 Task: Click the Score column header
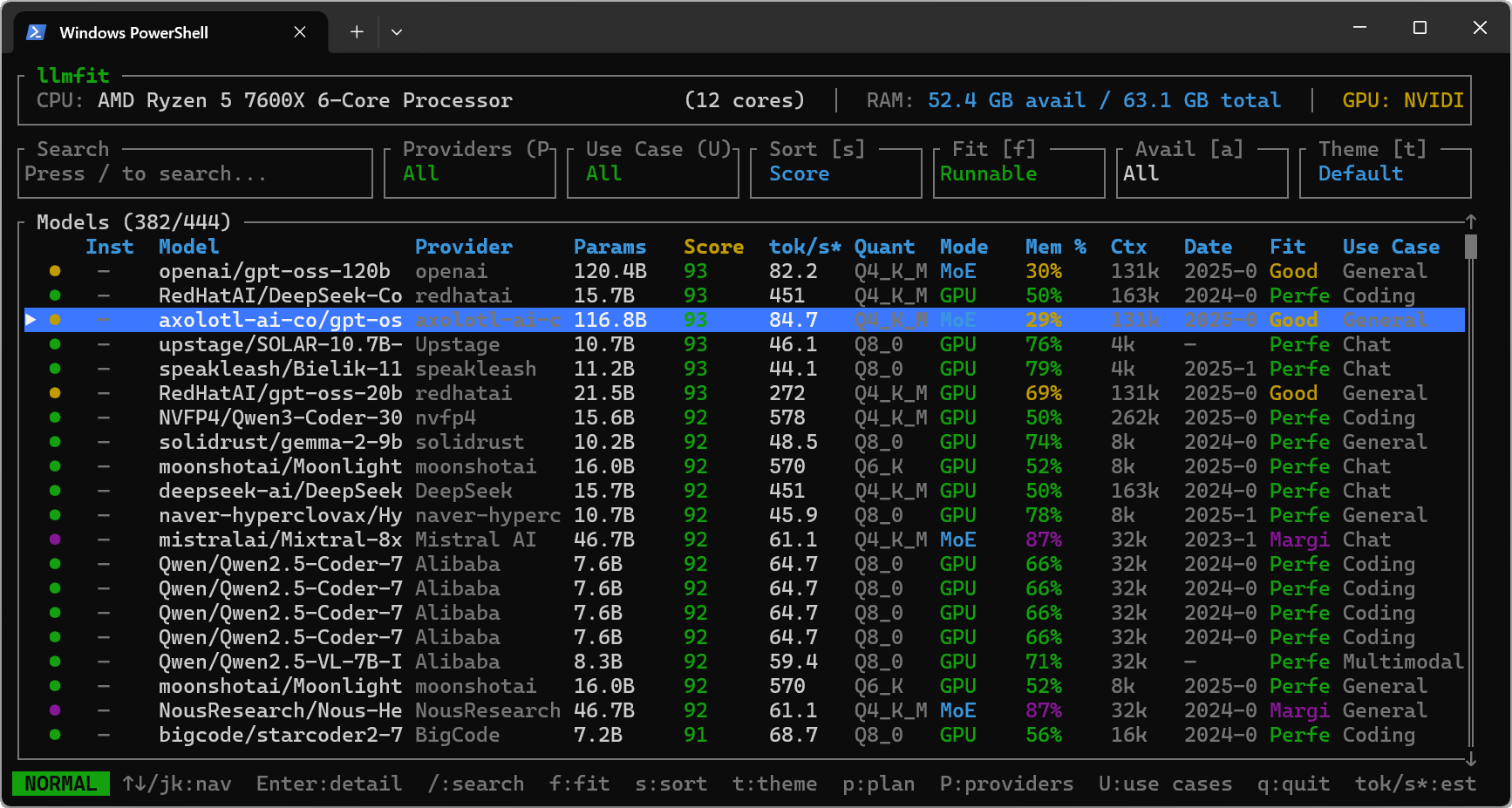click(x=712, y=247)
